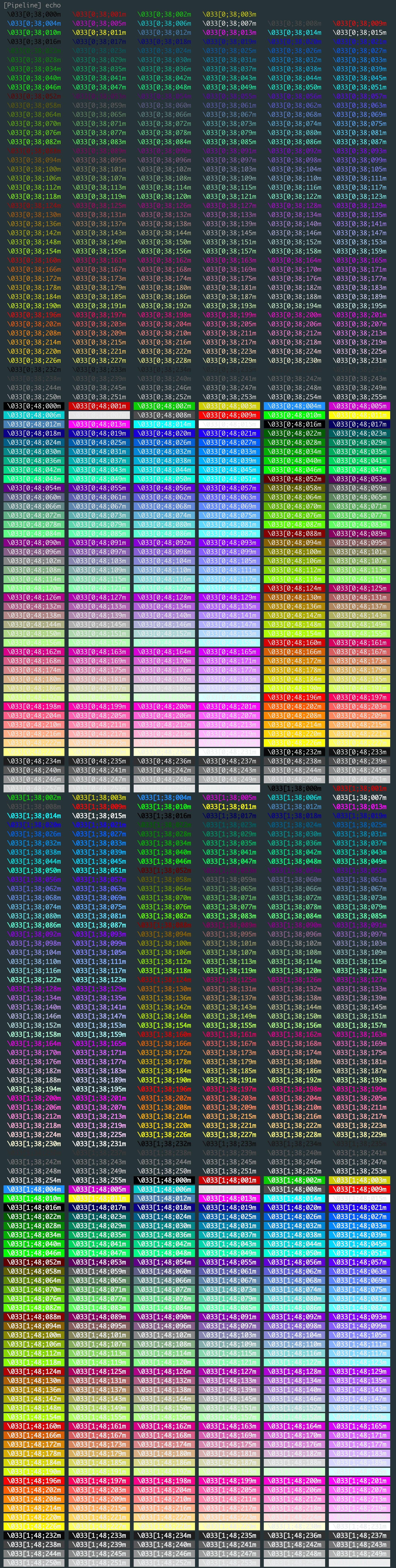Click the green-background entry \033[0;48;002m
Screen dimensions: 396x1568
(165, 406)
